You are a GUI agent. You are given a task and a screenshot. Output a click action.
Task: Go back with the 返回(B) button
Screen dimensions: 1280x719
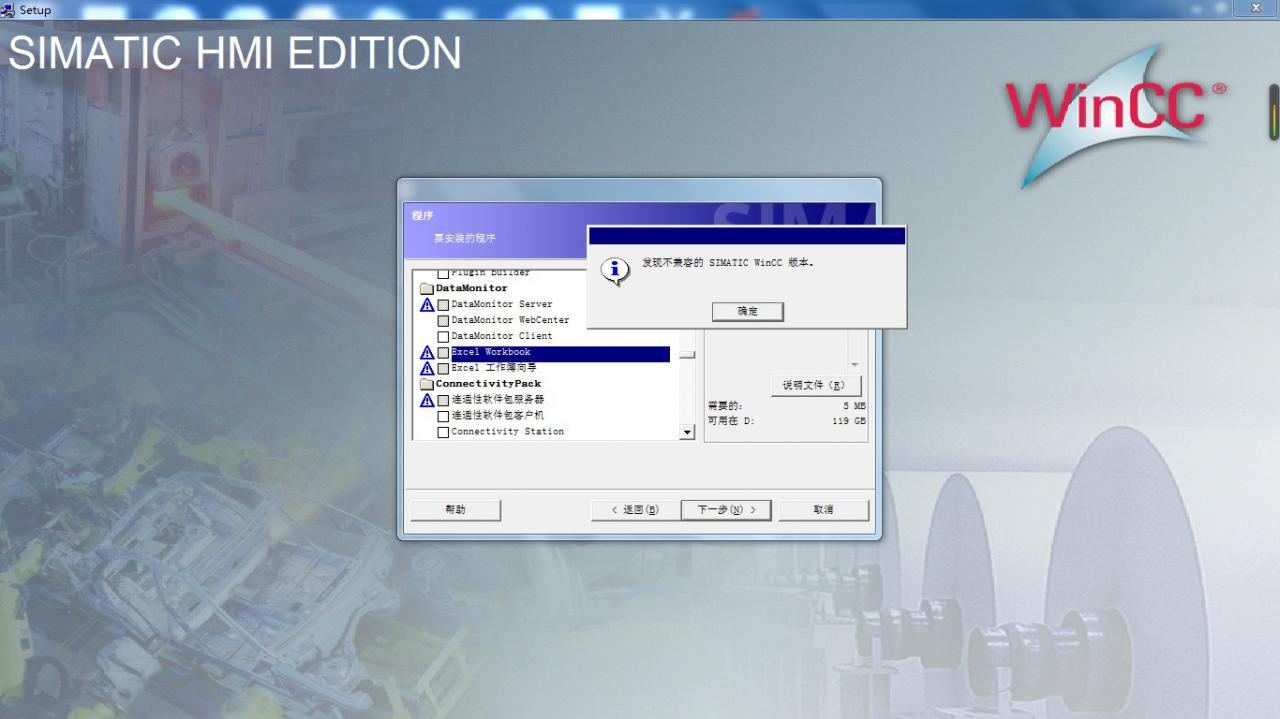pos(635,510)
